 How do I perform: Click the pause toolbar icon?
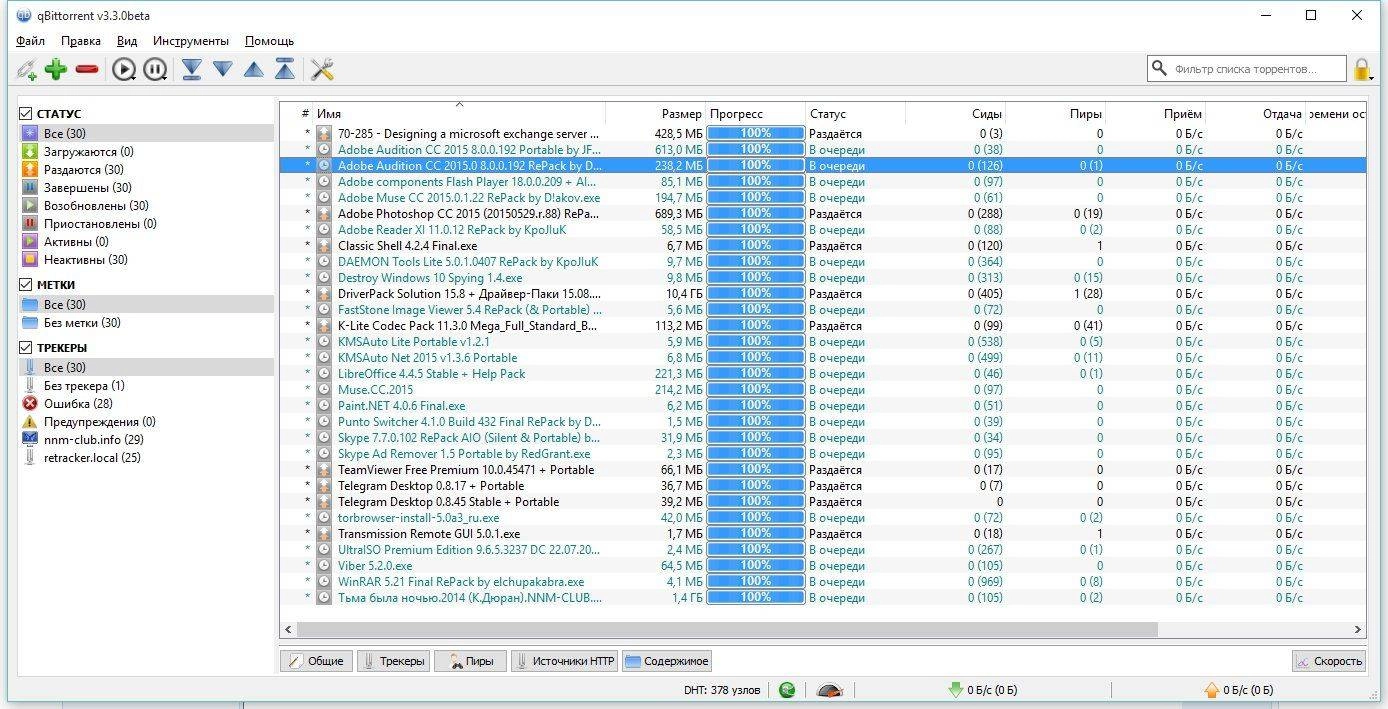pos(154,69)
